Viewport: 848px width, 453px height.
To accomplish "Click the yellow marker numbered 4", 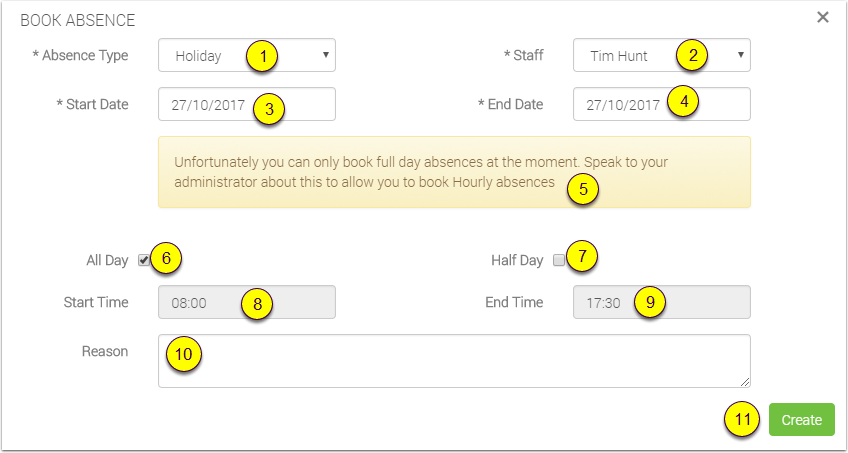I will click(x=682, y=102).
